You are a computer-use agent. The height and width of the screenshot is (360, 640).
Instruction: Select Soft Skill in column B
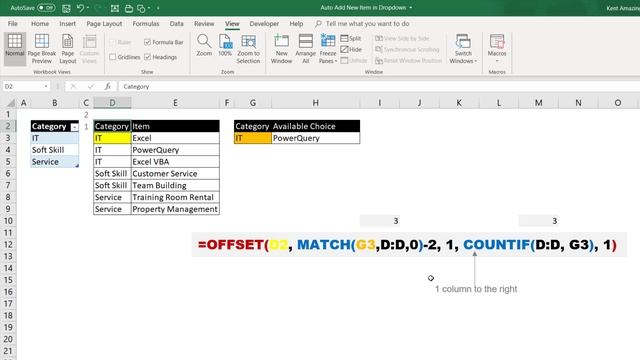click(55, 150)
